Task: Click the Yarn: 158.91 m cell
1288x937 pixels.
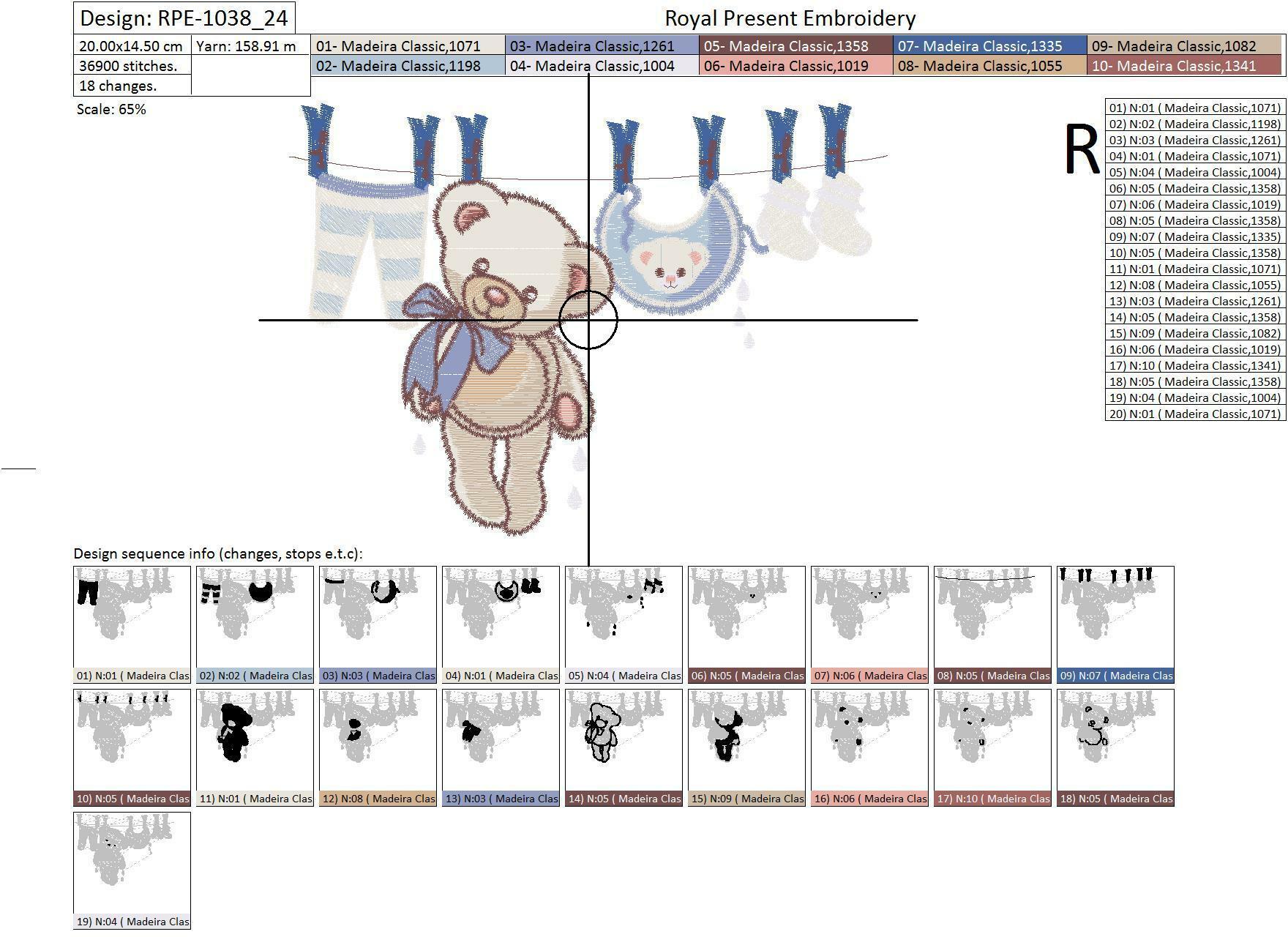Action: pyautogui.click(x=250, y=46)
